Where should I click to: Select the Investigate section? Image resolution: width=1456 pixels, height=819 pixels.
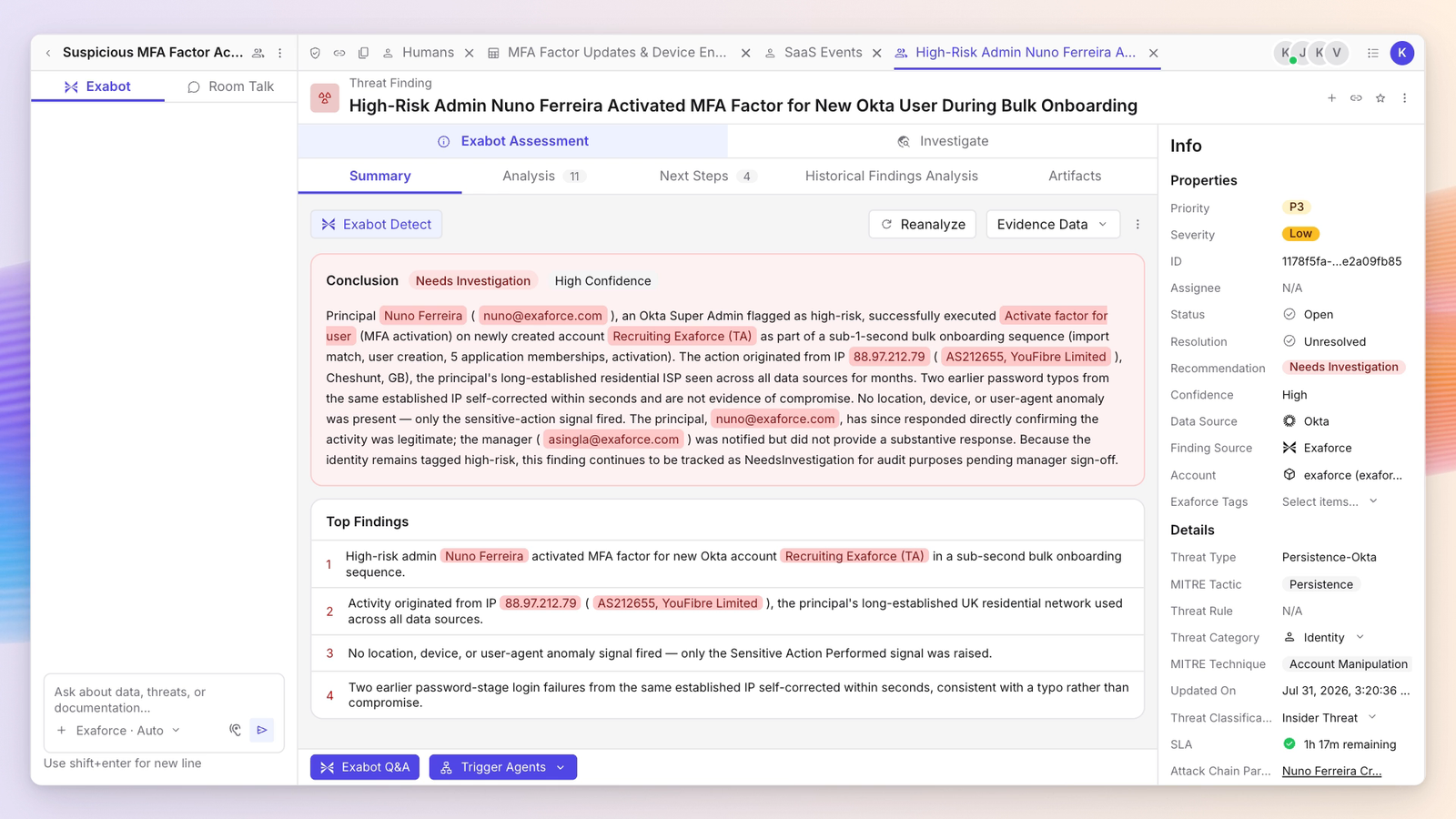[943, 141]
